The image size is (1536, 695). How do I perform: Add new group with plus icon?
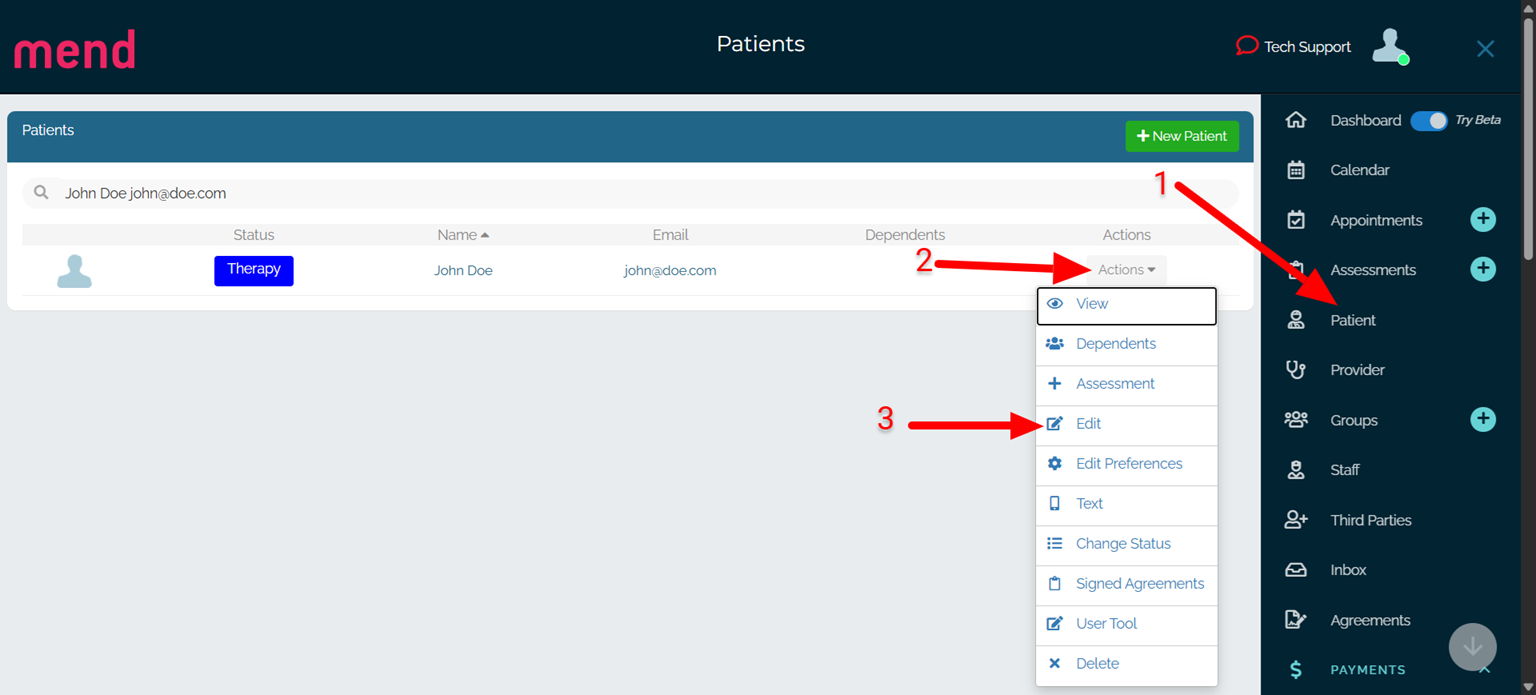click(1483, 420)
